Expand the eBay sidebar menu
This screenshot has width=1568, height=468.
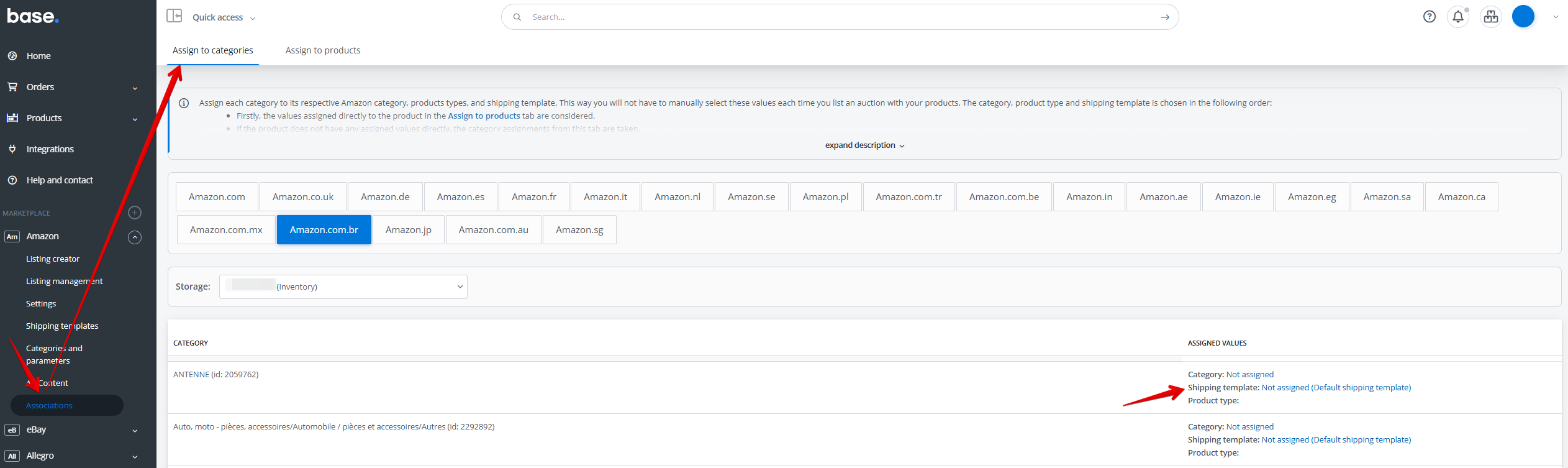tap(135, 430)
